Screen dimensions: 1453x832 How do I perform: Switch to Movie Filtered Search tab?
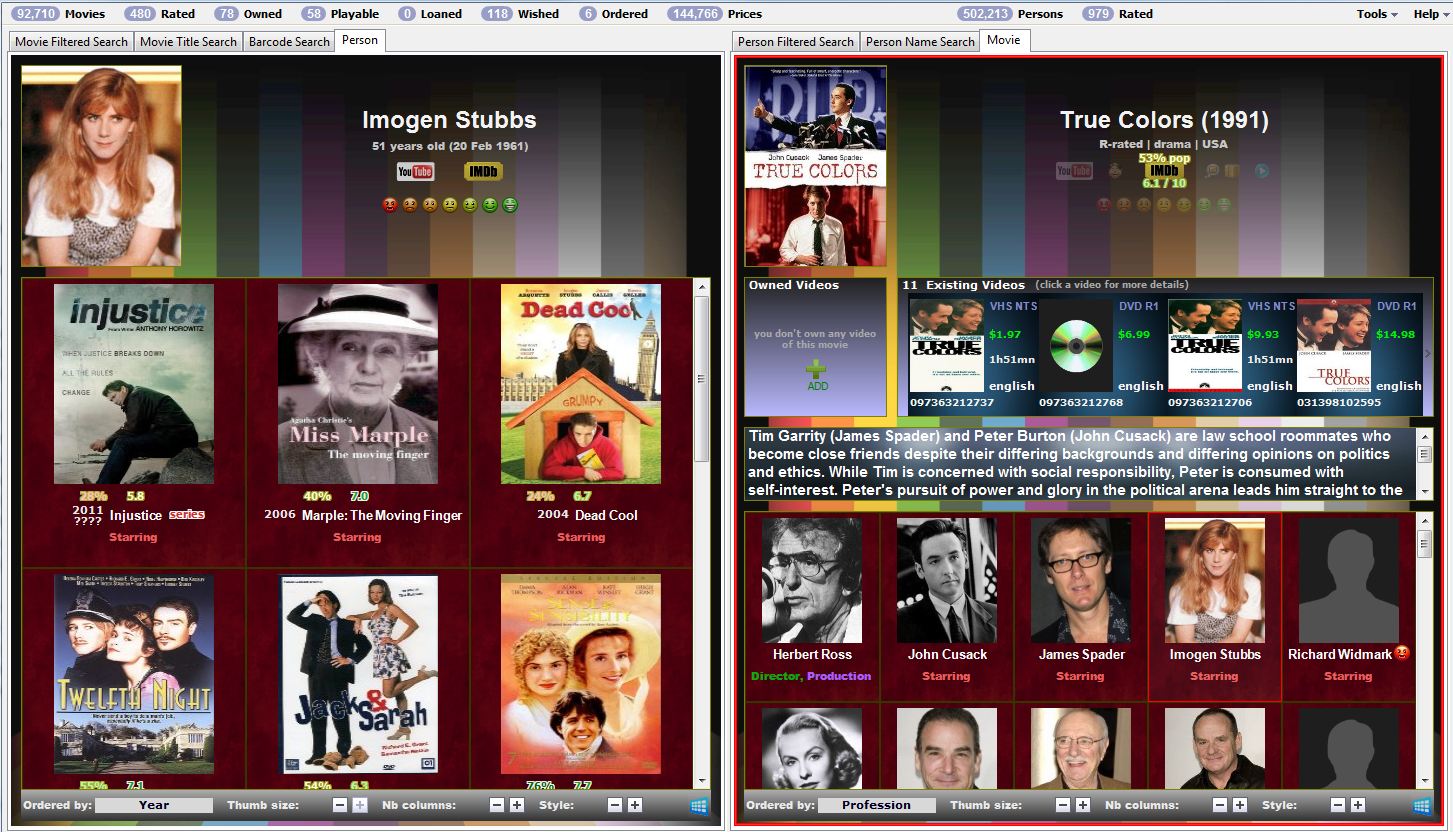71,41
